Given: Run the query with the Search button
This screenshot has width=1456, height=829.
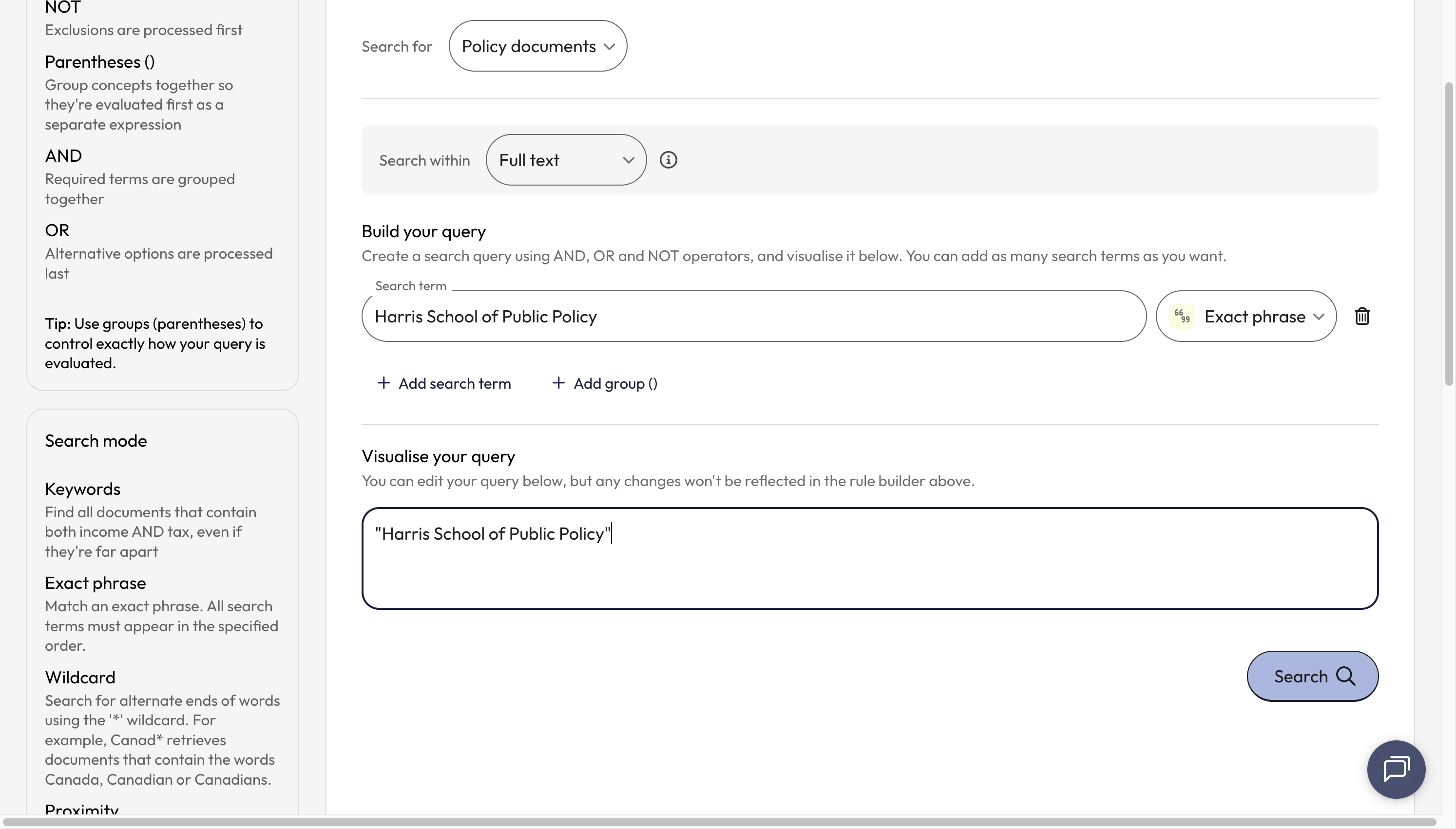Looking at the screenshot, I should pyautogui.click(x=1313, y=677).
